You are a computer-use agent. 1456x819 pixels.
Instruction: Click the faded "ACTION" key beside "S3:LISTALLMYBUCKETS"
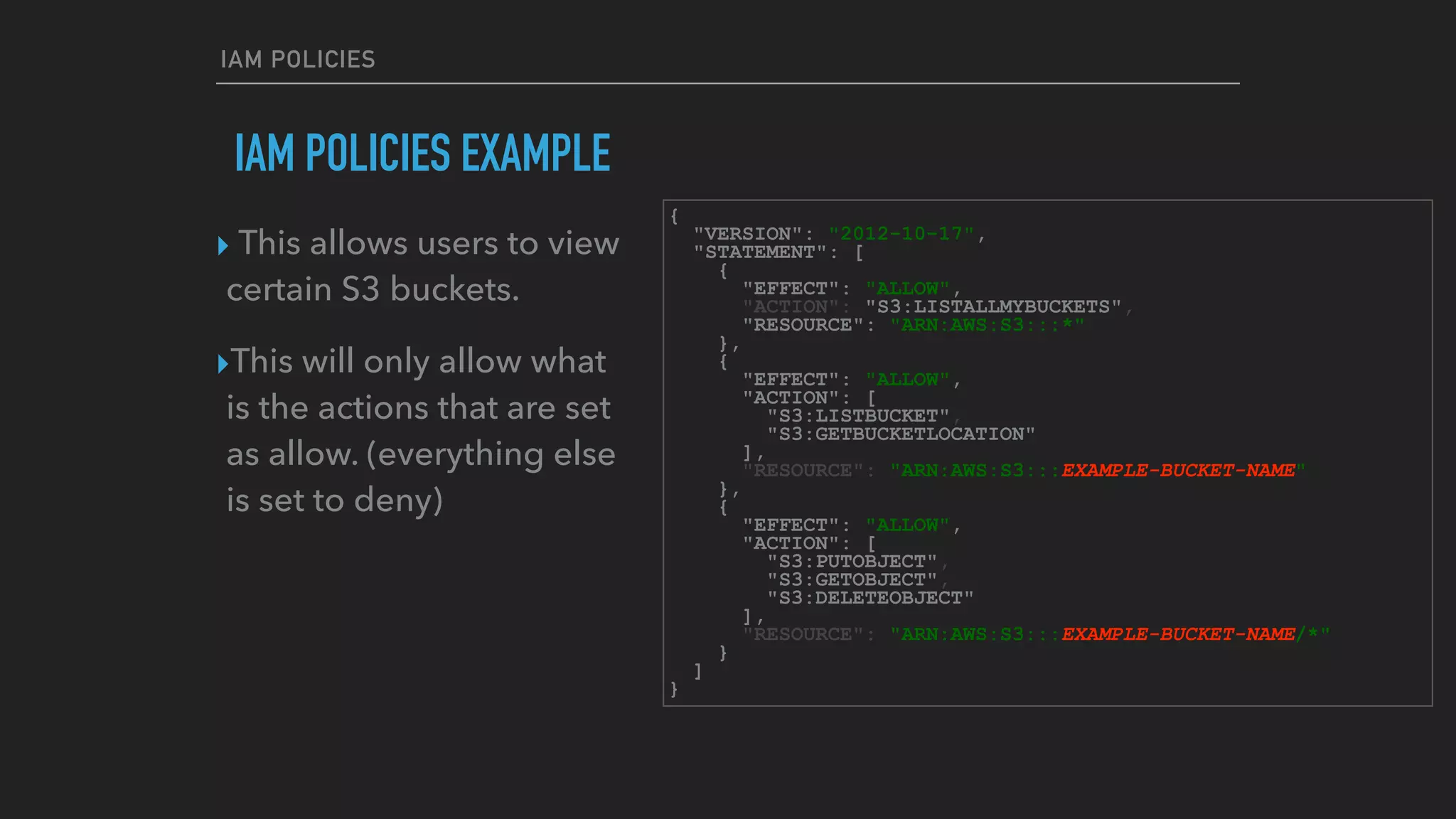791,307
